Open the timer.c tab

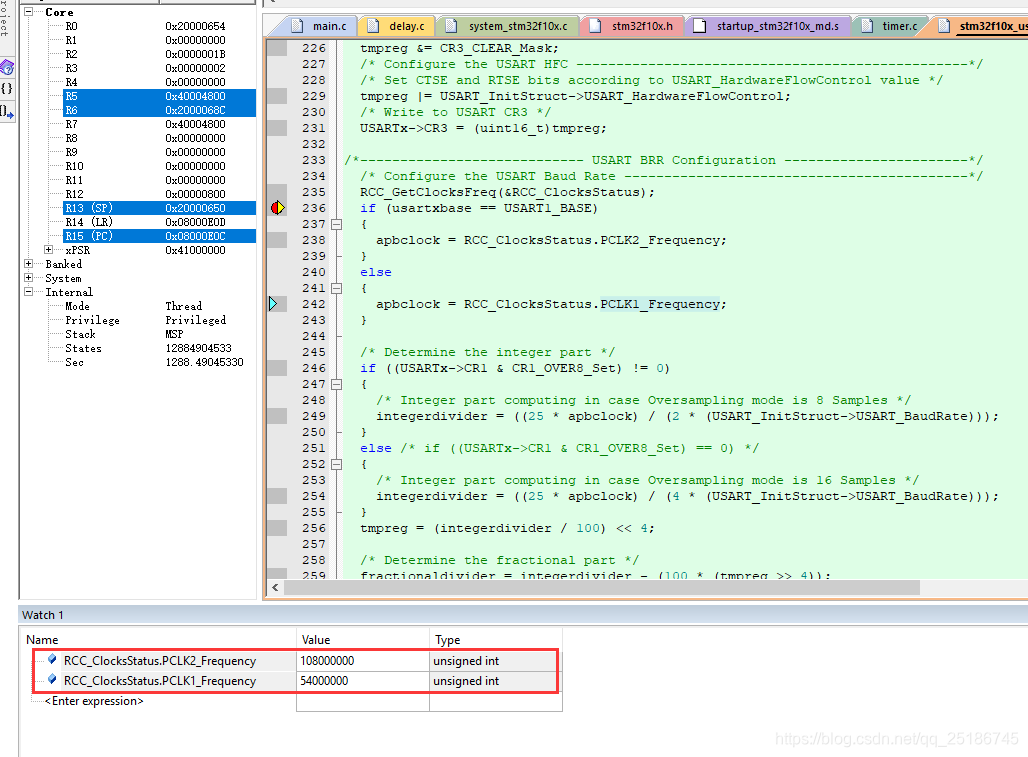point(890,26)
